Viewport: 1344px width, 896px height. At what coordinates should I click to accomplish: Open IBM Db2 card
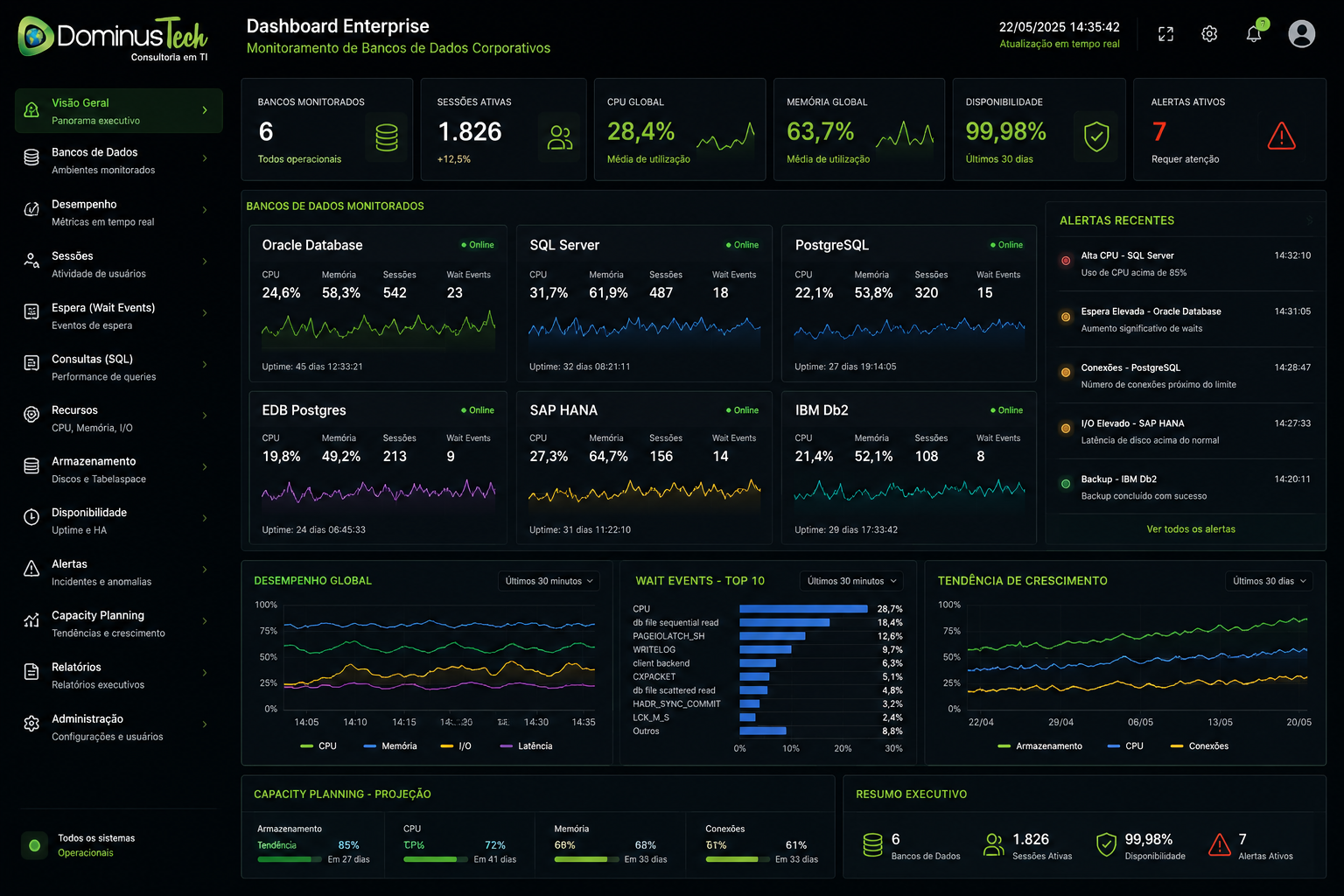click(x=909, y=467)
